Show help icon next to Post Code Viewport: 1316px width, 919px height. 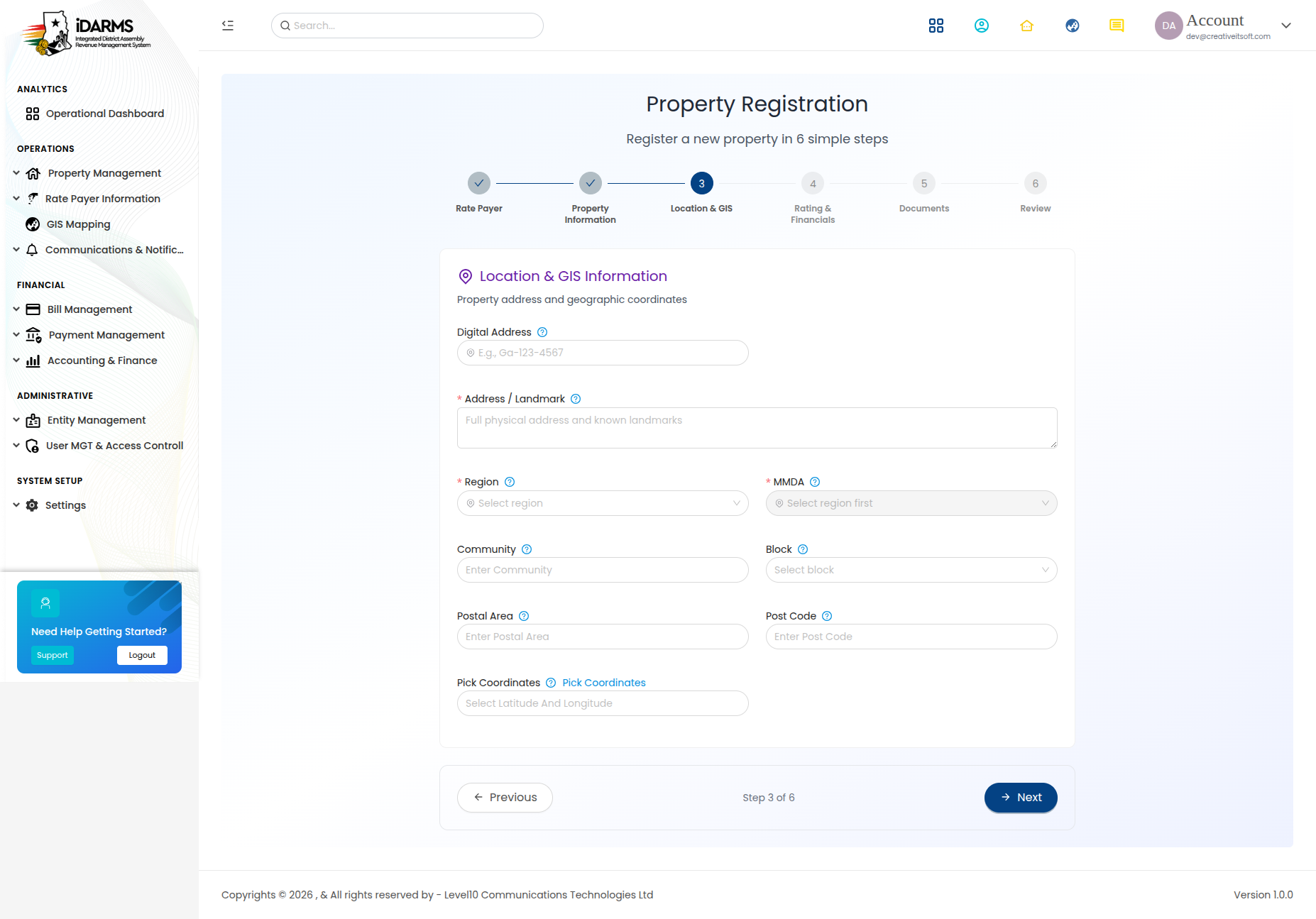827,616
